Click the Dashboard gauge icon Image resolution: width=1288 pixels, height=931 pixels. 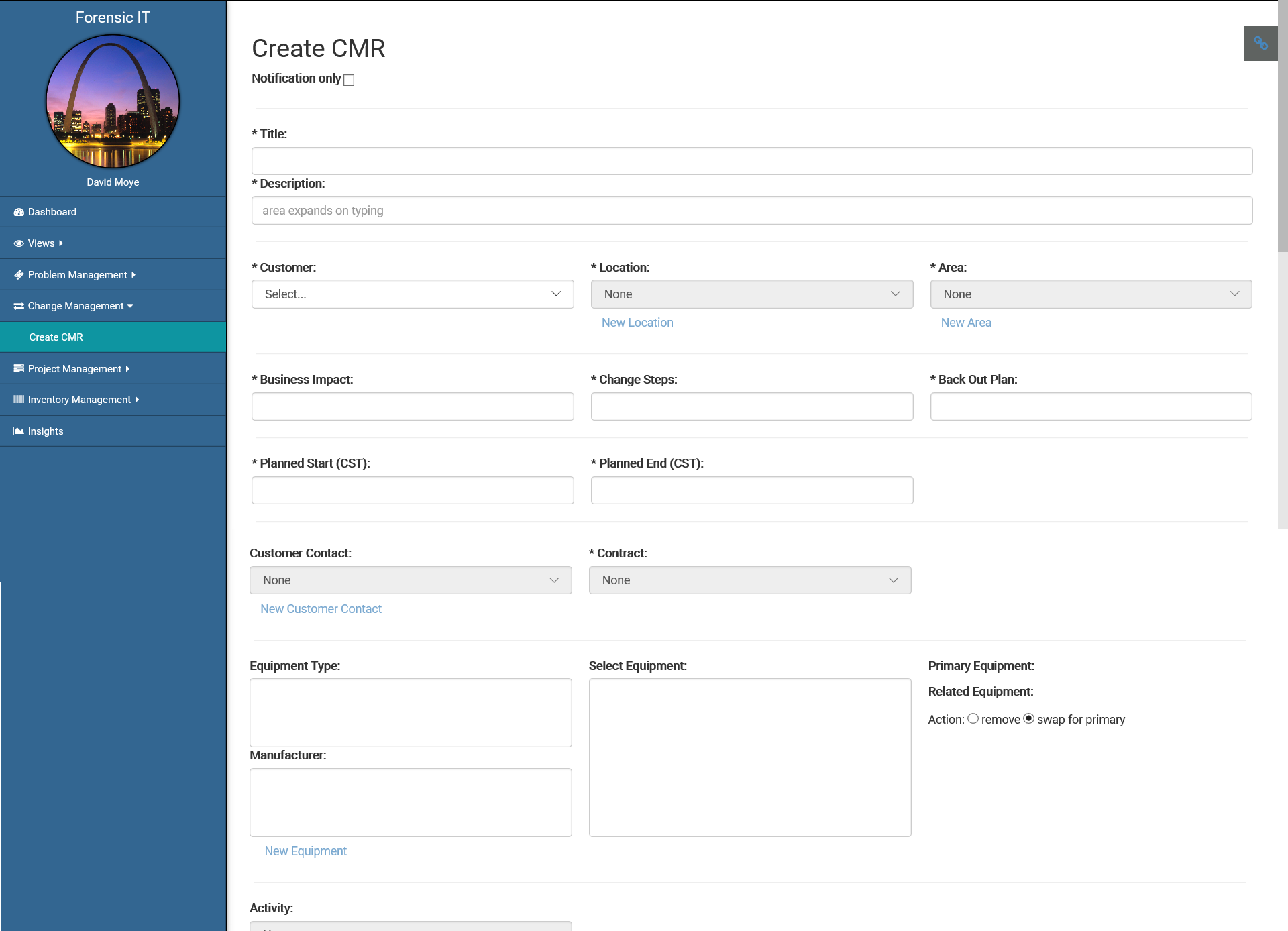[x=19, y=212]
